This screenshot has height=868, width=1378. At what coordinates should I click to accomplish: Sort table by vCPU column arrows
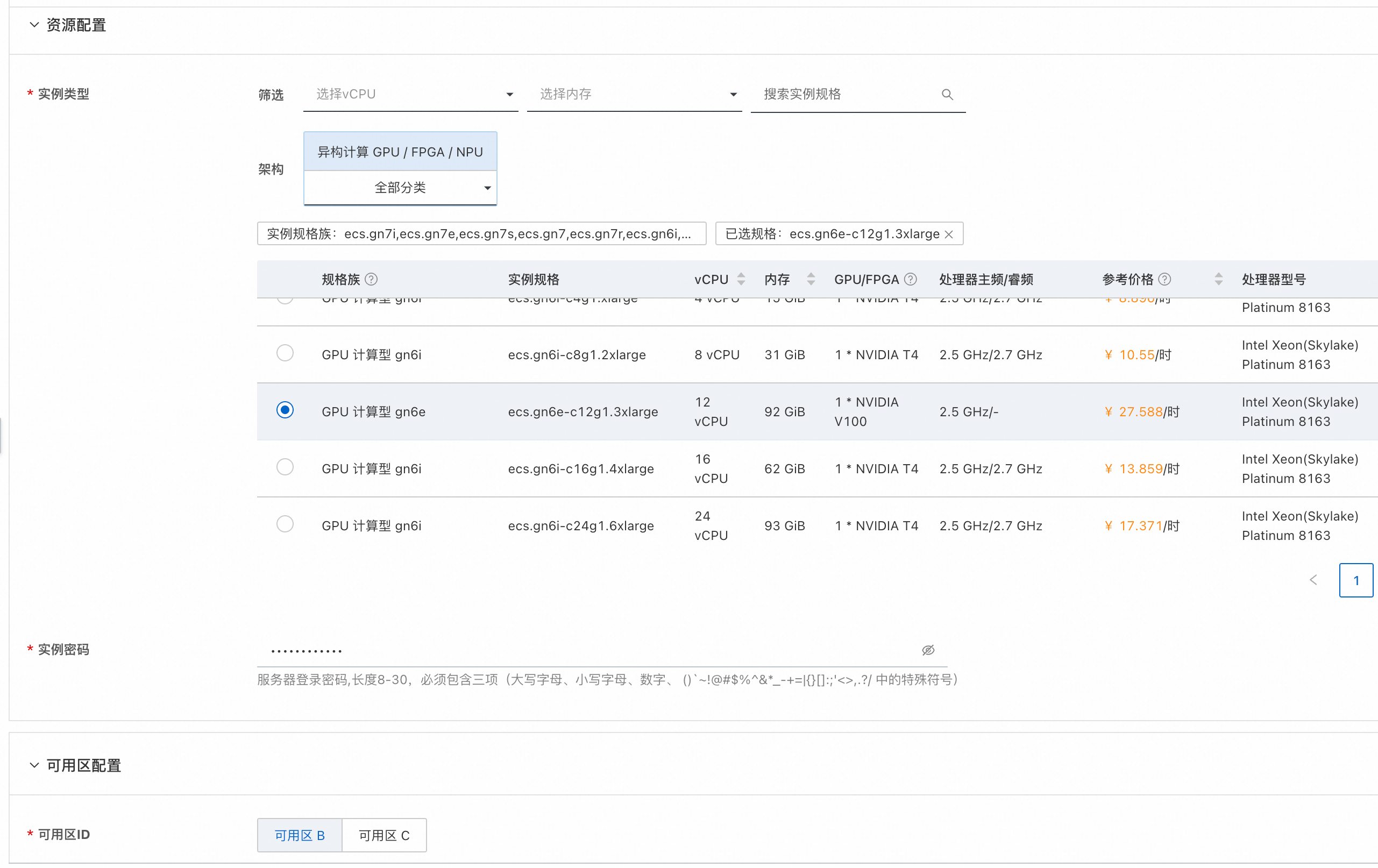click(x=741, y=279)
